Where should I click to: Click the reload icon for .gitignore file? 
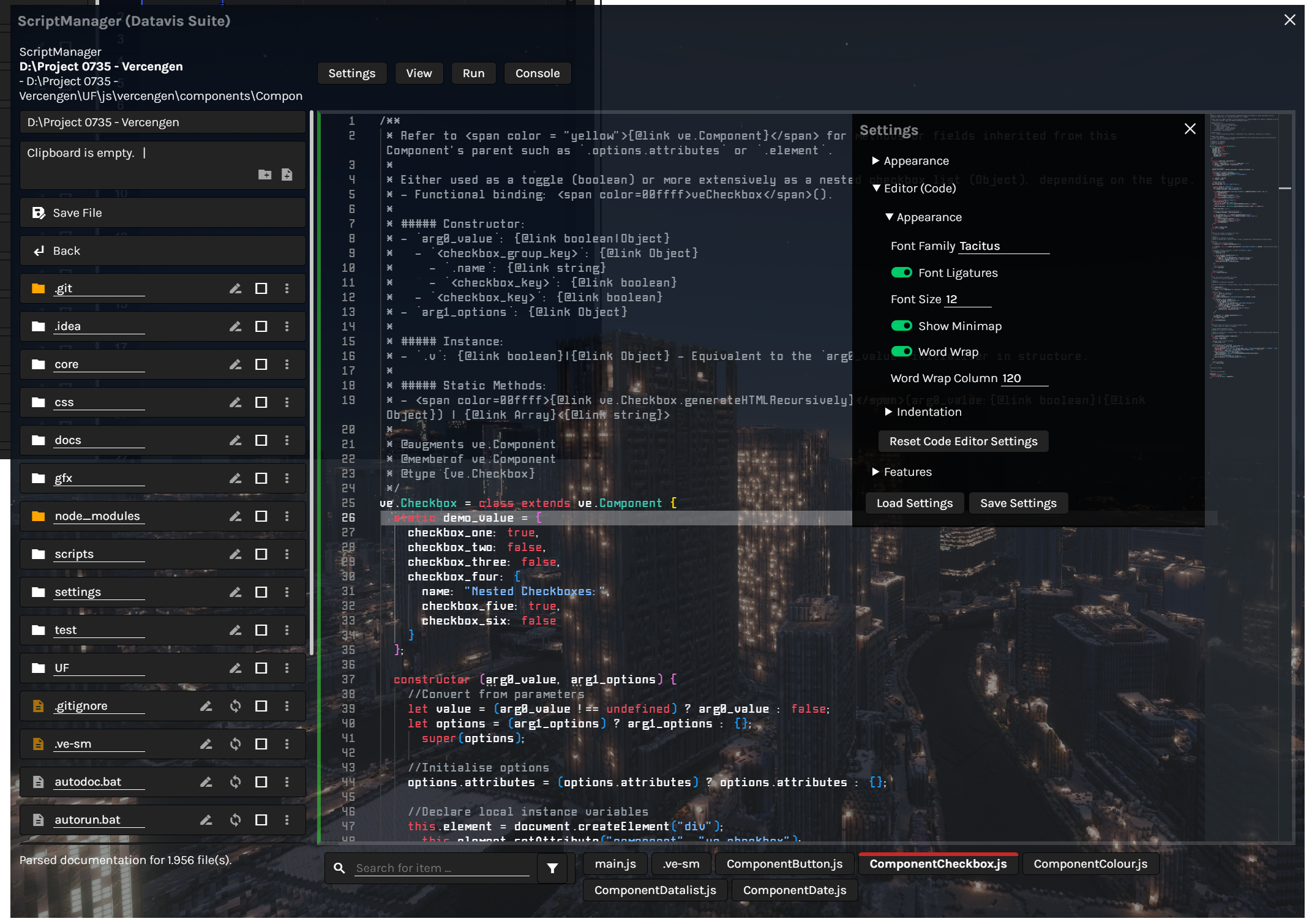[235, 706]
